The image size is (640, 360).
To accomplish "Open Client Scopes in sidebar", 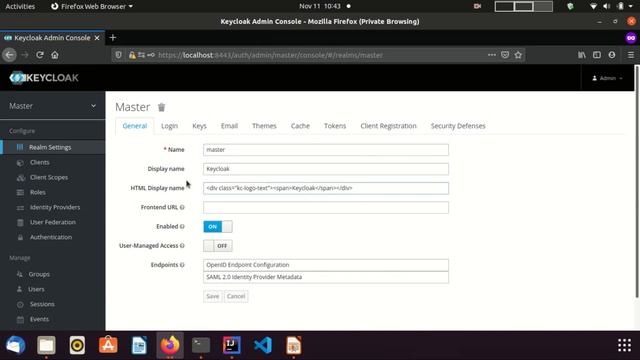I will pyautogui.click(x=49, y=178).
